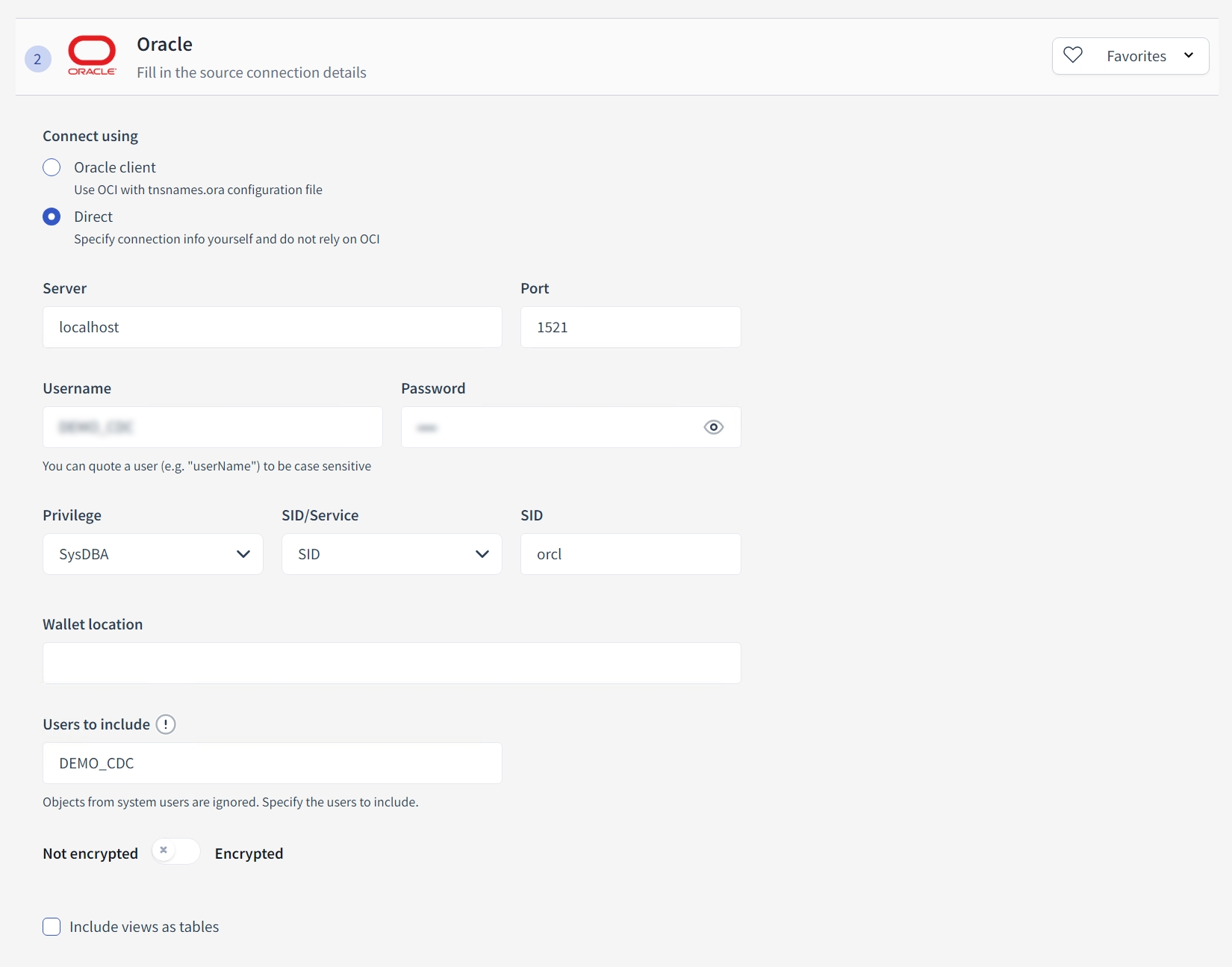Click into the Password field

coord(549,427)
